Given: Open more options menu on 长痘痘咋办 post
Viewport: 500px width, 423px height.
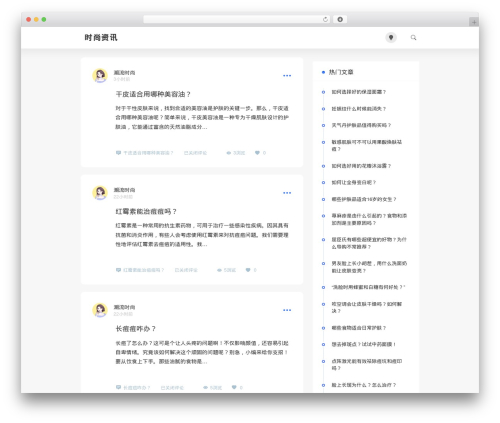Looking at the screenshot, I should [287, 310].
